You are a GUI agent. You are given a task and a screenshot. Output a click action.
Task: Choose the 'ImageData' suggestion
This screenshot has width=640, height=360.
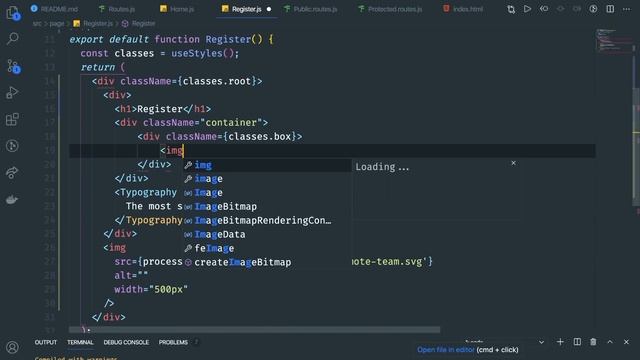267,234
